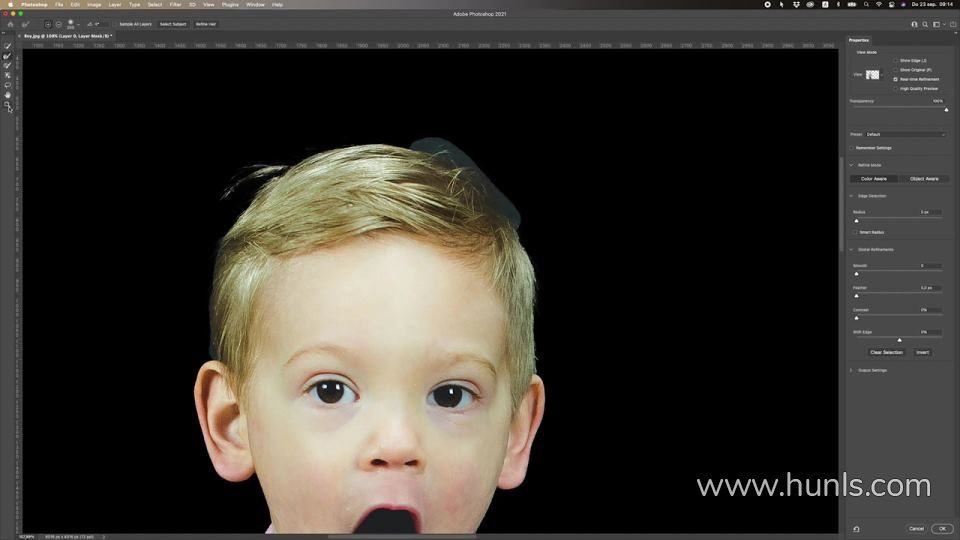Open the Control Center icon

891,4
